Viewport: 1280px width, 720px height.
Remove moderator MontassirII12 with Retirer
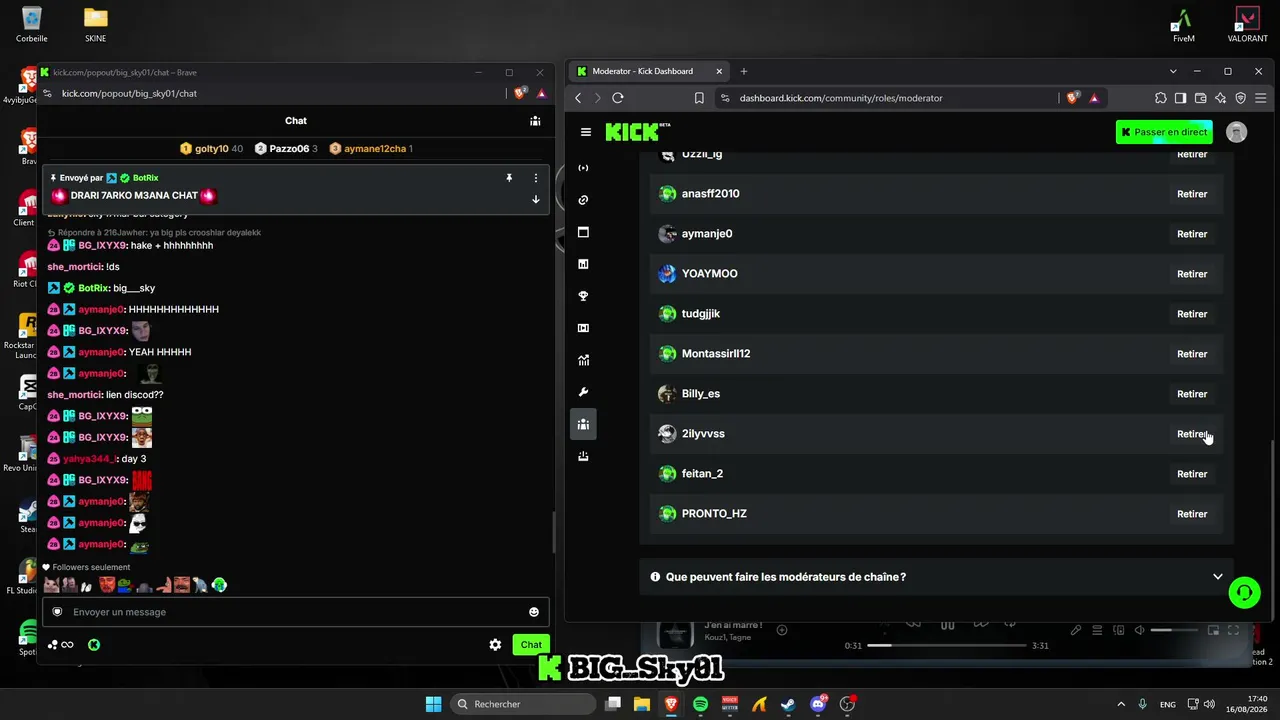(x=1192, y=354)
